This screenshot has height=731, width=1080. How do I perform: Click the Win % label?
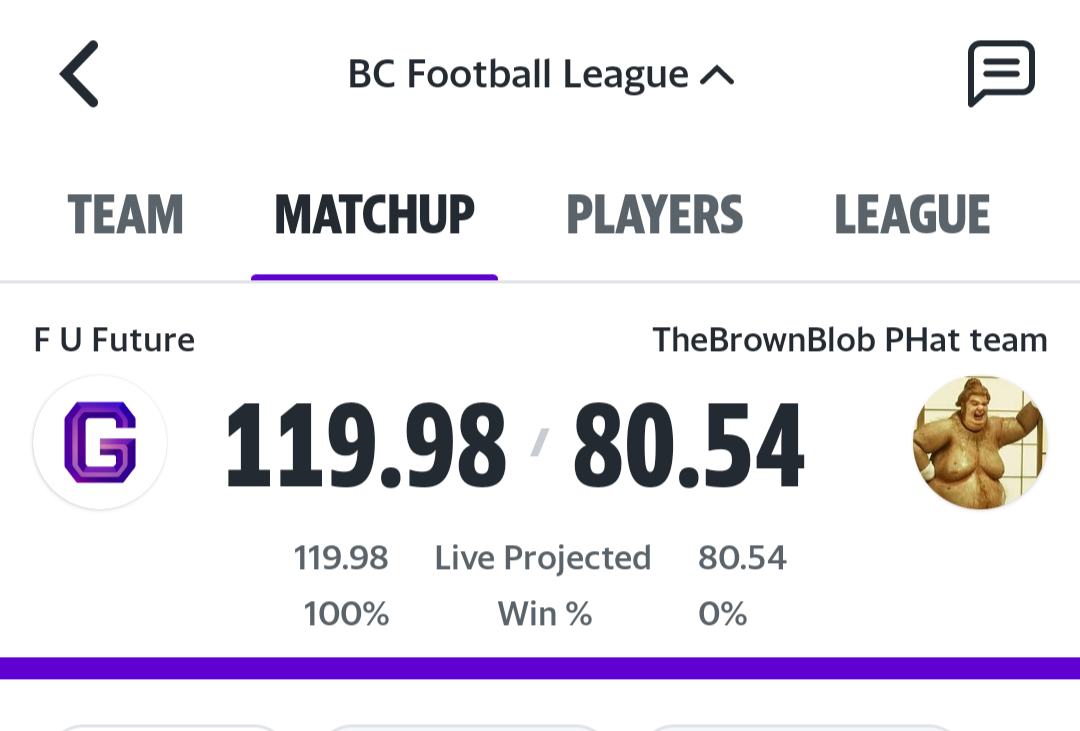[545, 613]
